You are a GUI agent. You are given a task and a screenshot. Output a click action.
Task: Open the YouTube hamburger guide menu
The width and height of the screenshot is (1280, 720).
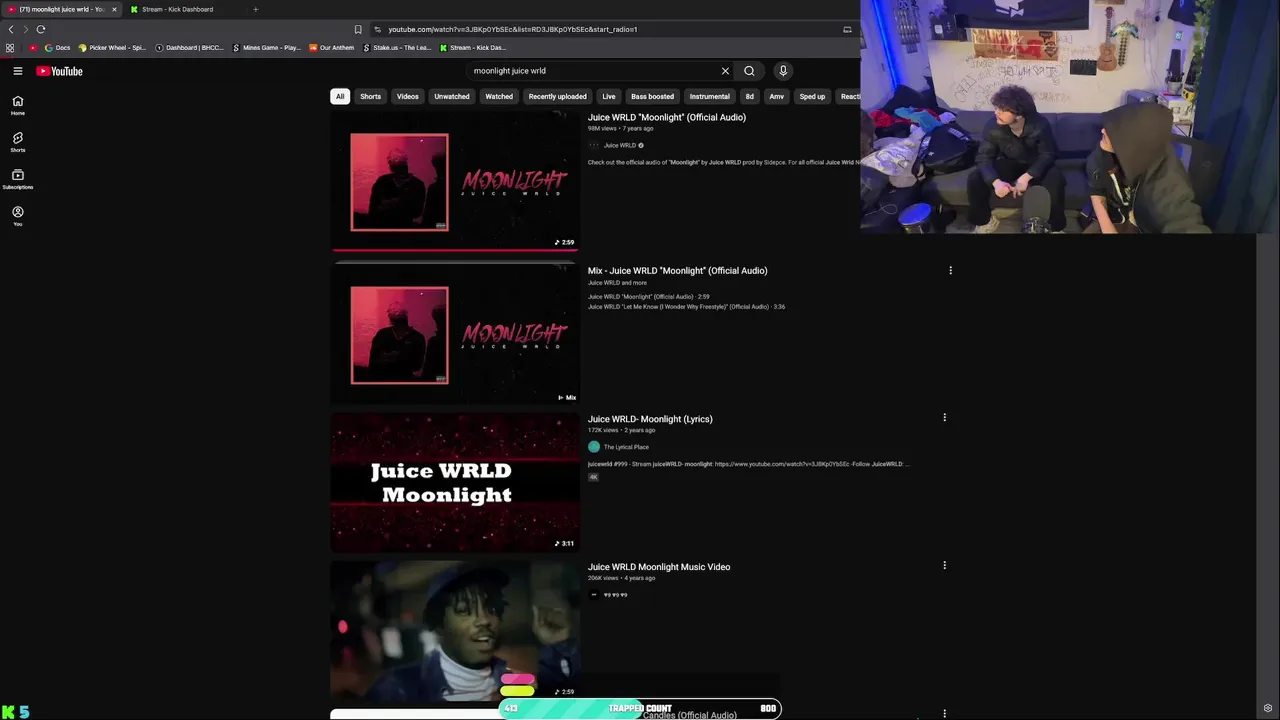18,71
